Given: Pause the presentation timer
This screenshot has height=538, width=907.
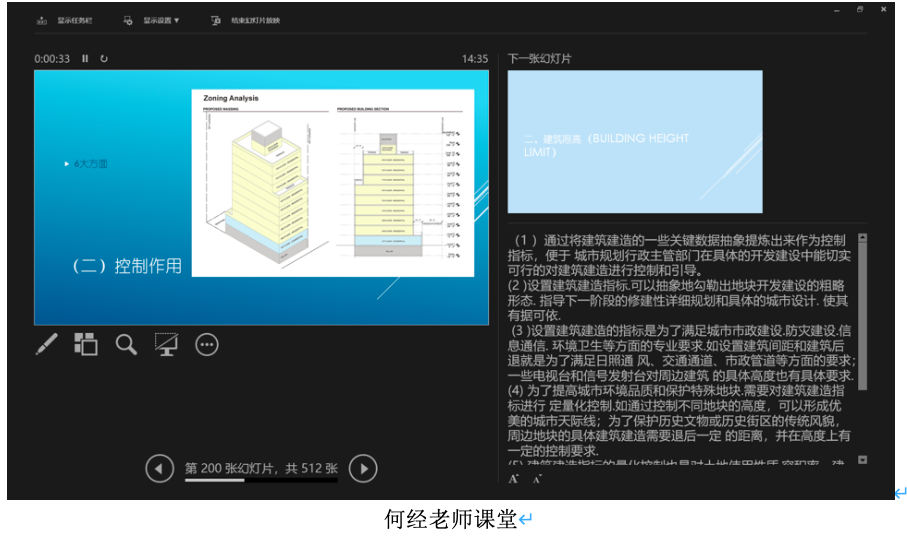Looking at the screenshot, I should coord(85,59).
